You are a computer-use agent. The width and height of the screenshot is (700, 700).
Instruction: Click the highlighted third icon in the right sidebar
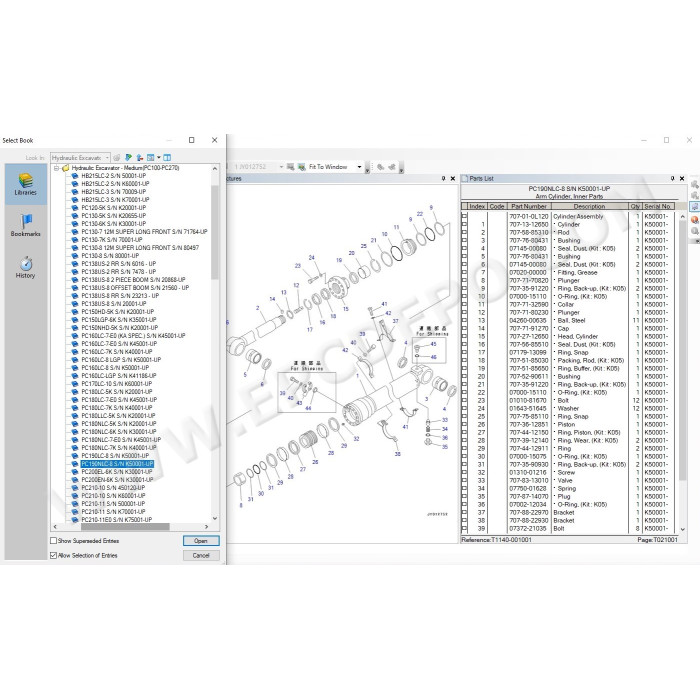pos(695,207)
